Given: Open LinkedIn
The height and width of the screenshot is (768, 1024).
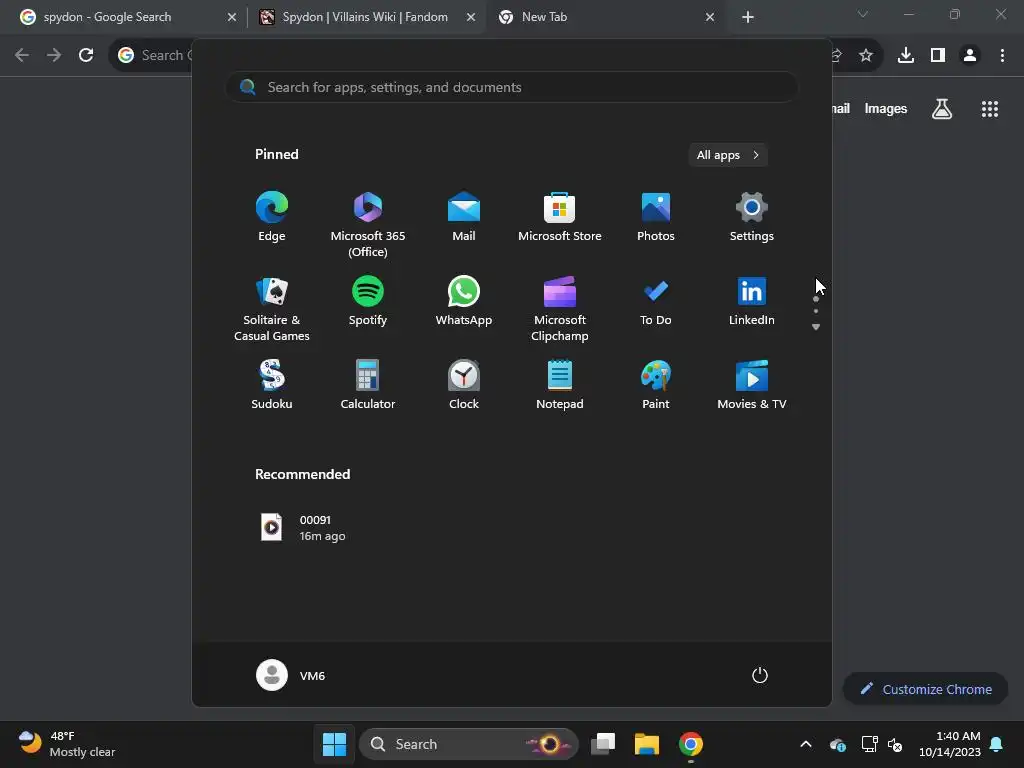Looking at the screenshot, I should (752, 301).
